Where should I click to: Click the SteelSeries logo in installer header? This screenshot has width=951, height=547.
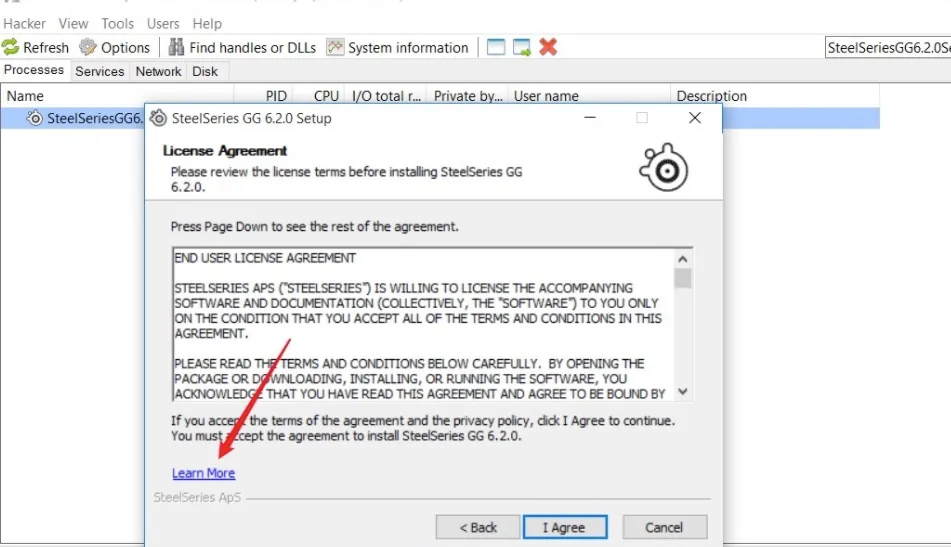664,167
